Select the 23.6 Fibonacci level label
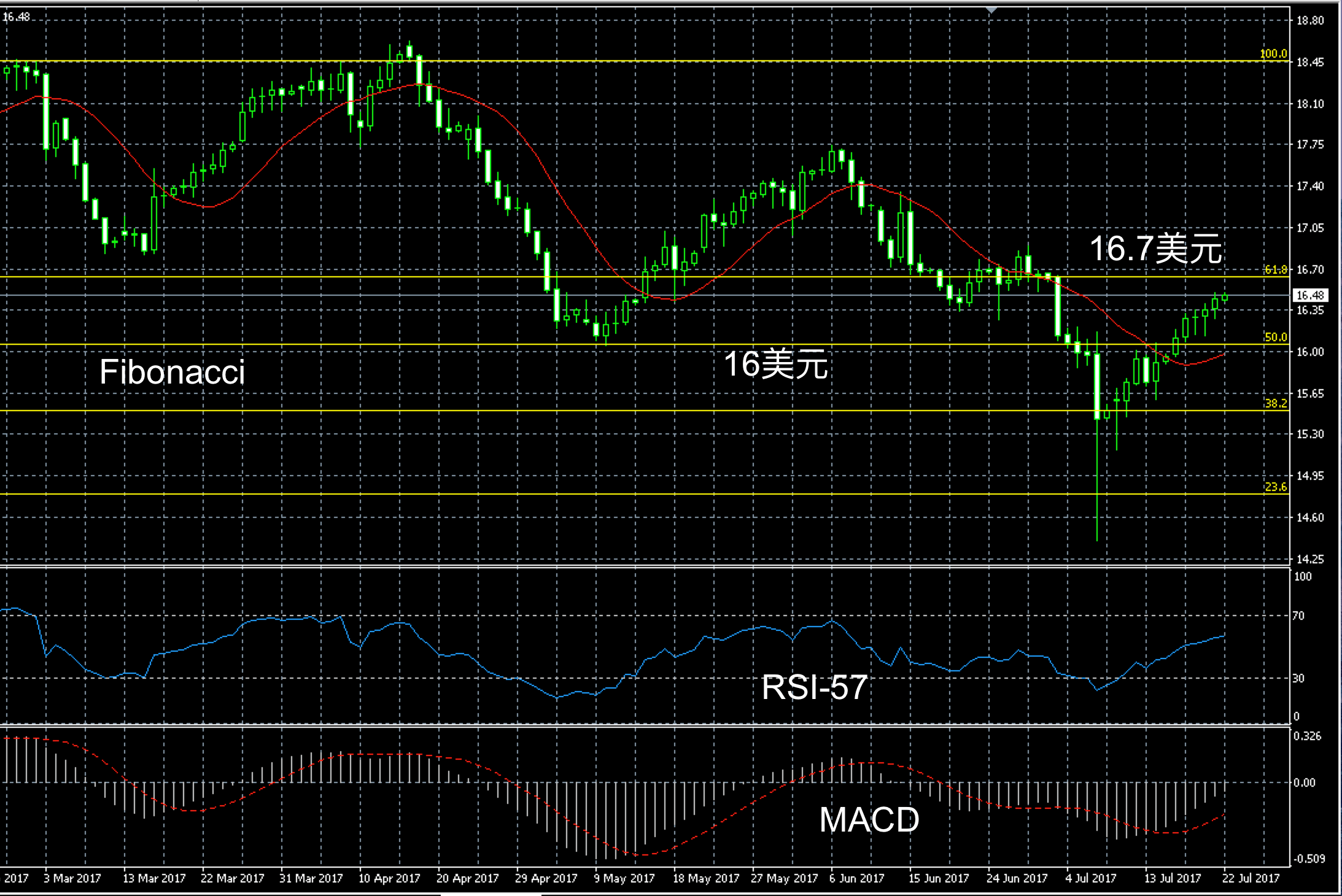The width and height of the screenshot is (1342, 896). [x=1276, y=487]
